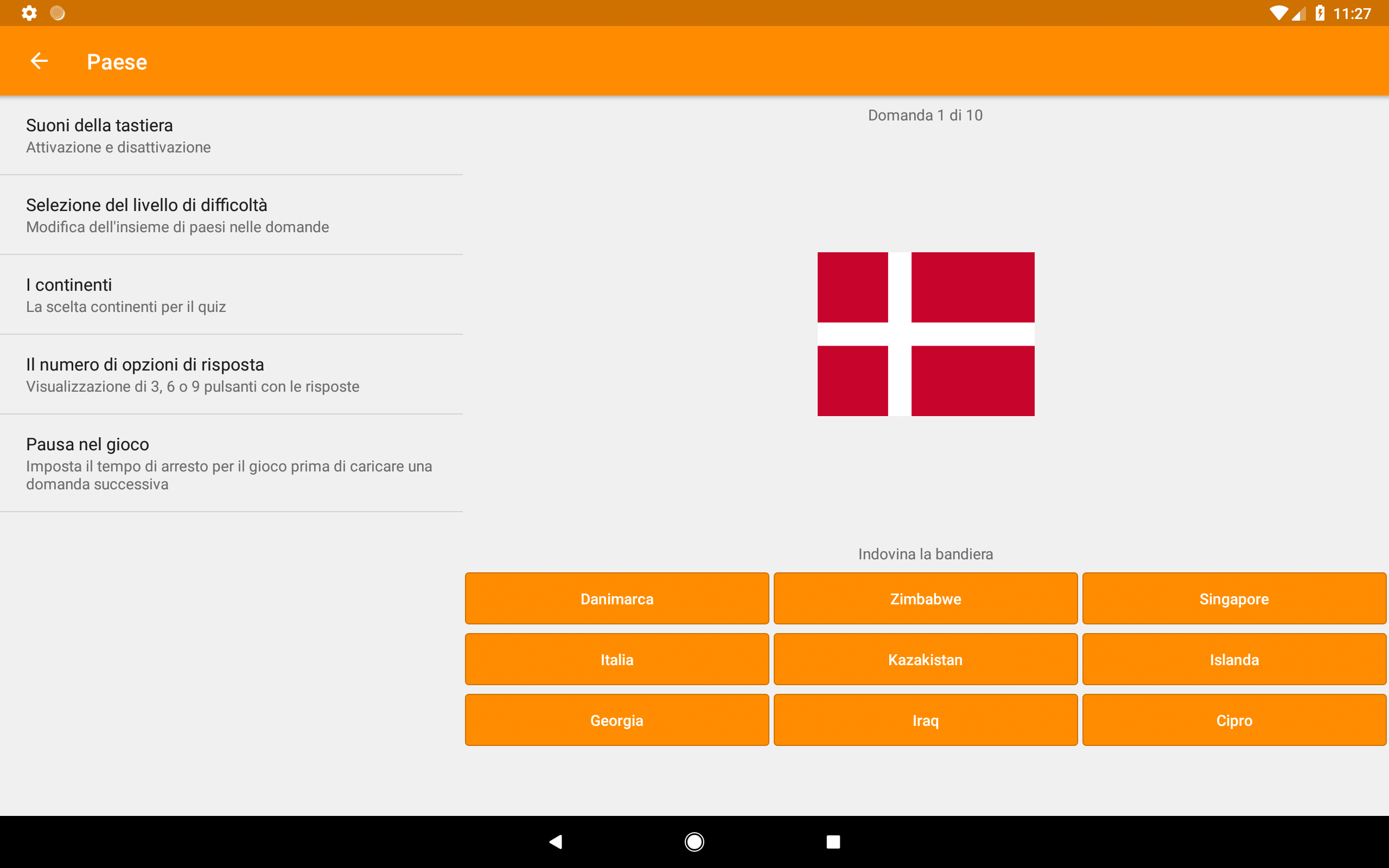The height and width of the screenshot is (868, 1389).
Task: Answer with Danimarca
Action: click(617, 599)
